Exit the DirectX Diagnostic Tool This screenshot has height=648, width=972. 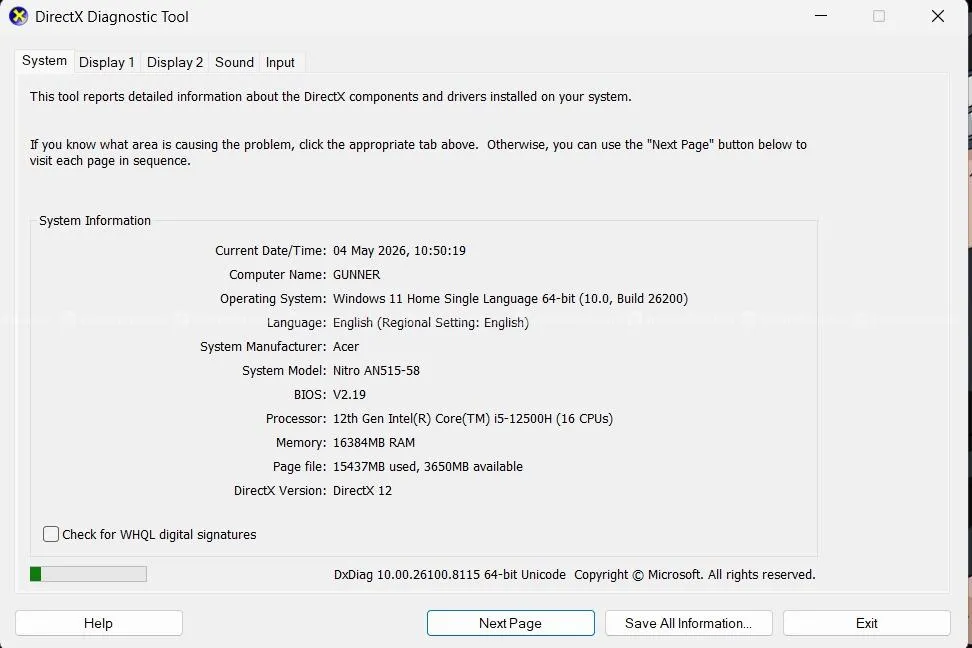[867, 623]
